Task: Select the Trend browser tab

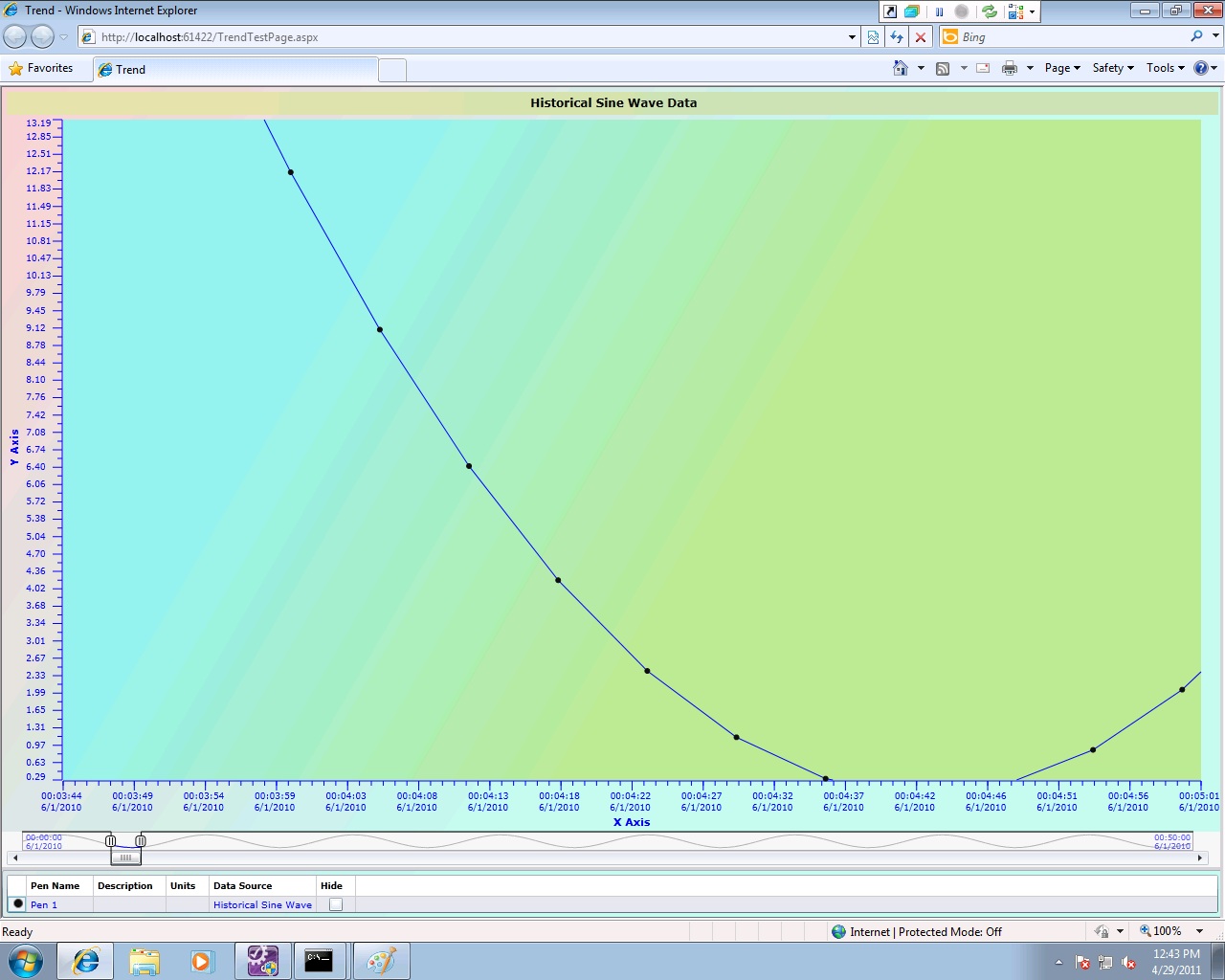Action: 234,70
